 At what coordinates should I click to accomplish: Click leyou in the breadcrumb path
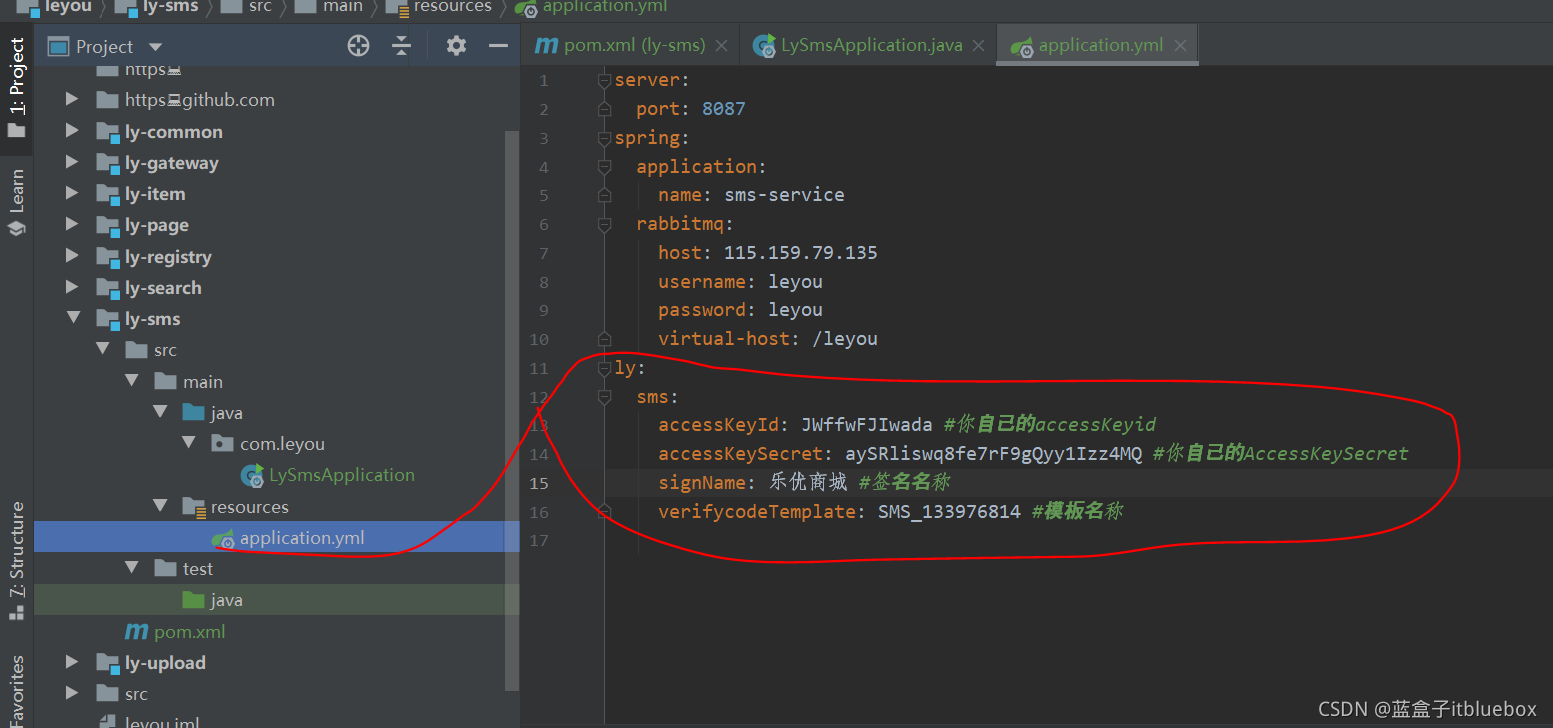tap(69, 7)
